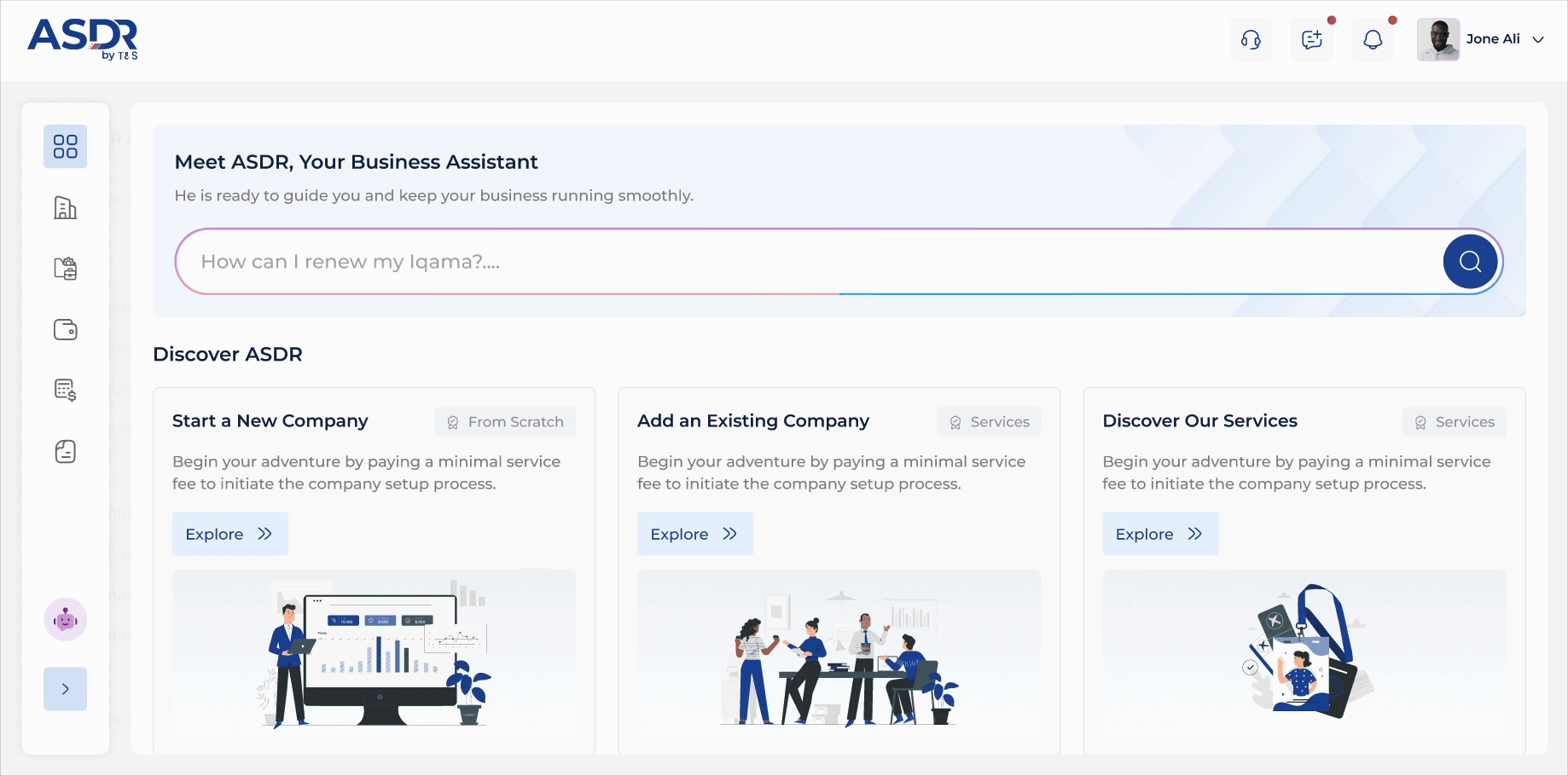Open the new chat message icon

pos(1311,39)
